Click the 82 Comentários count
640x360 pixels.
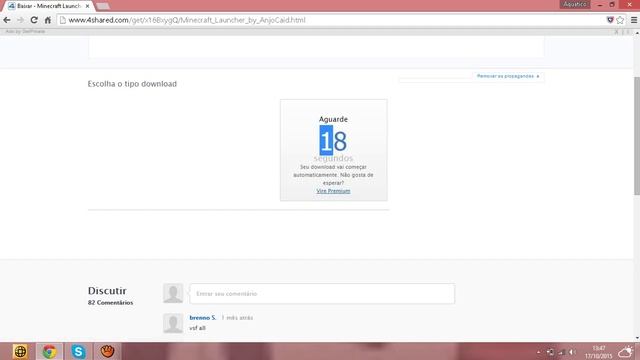(110, 302)
